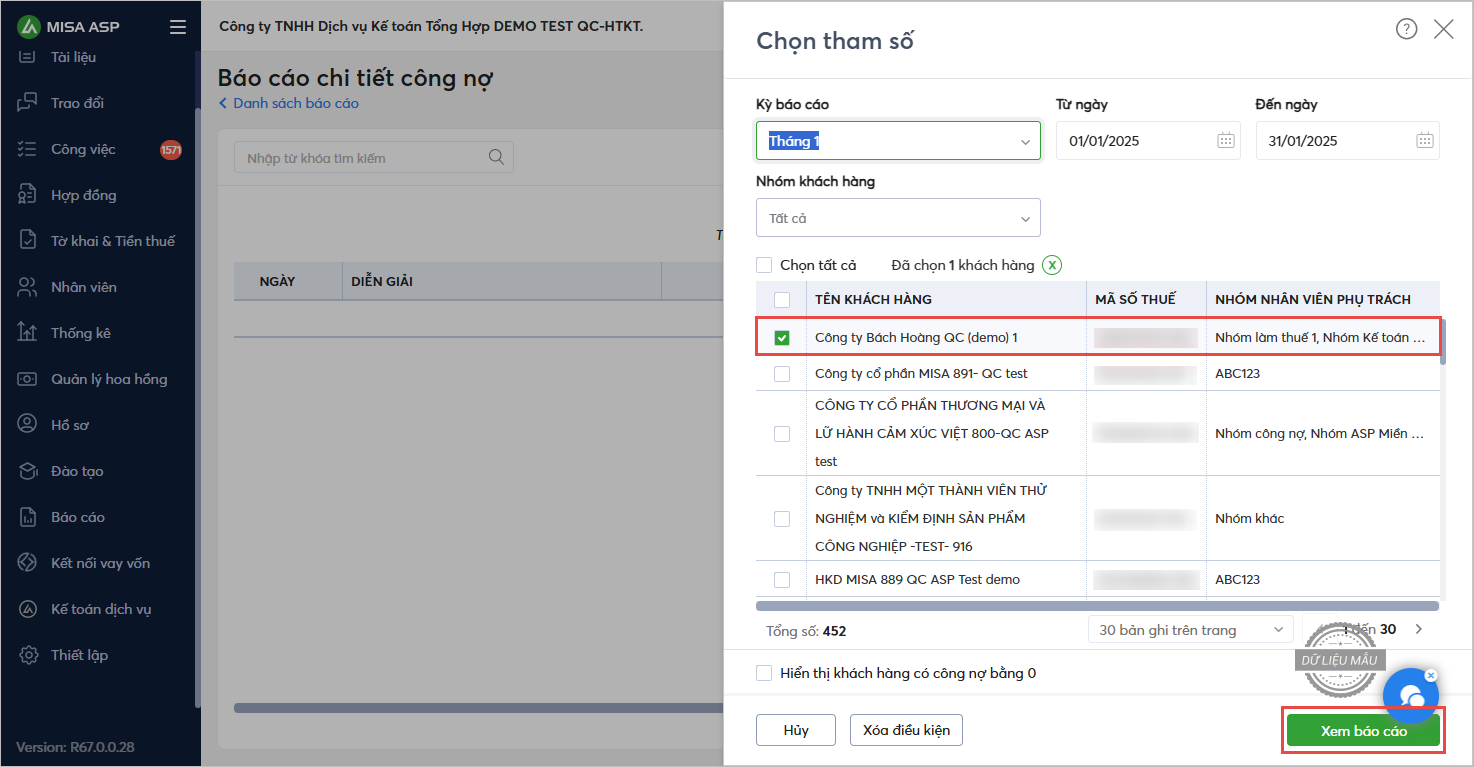
Task: Click the customer table vertical scrollbar
Action: [1444, 342]
